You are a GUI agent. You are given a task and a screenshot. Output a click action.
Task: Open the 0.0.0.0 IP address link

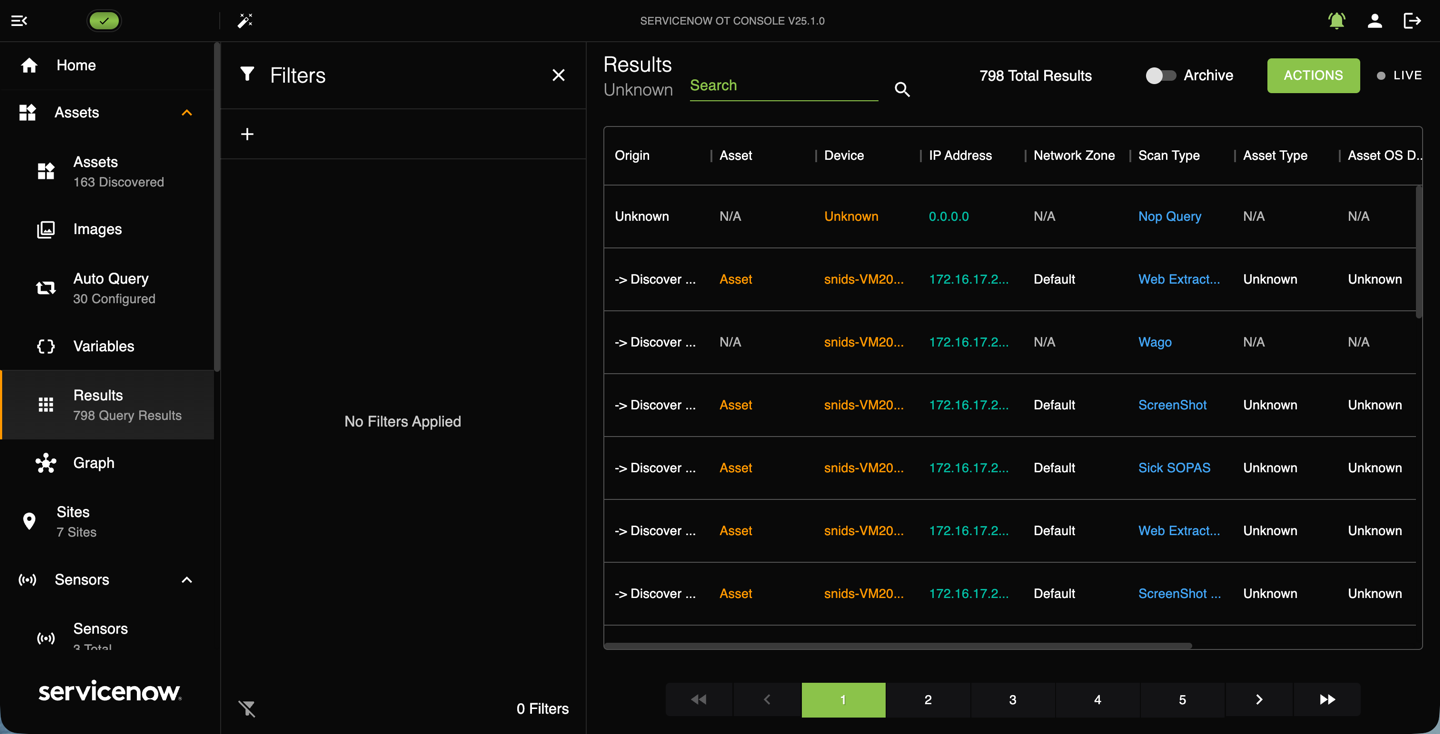pyautogui.click(x=949, y=217)
